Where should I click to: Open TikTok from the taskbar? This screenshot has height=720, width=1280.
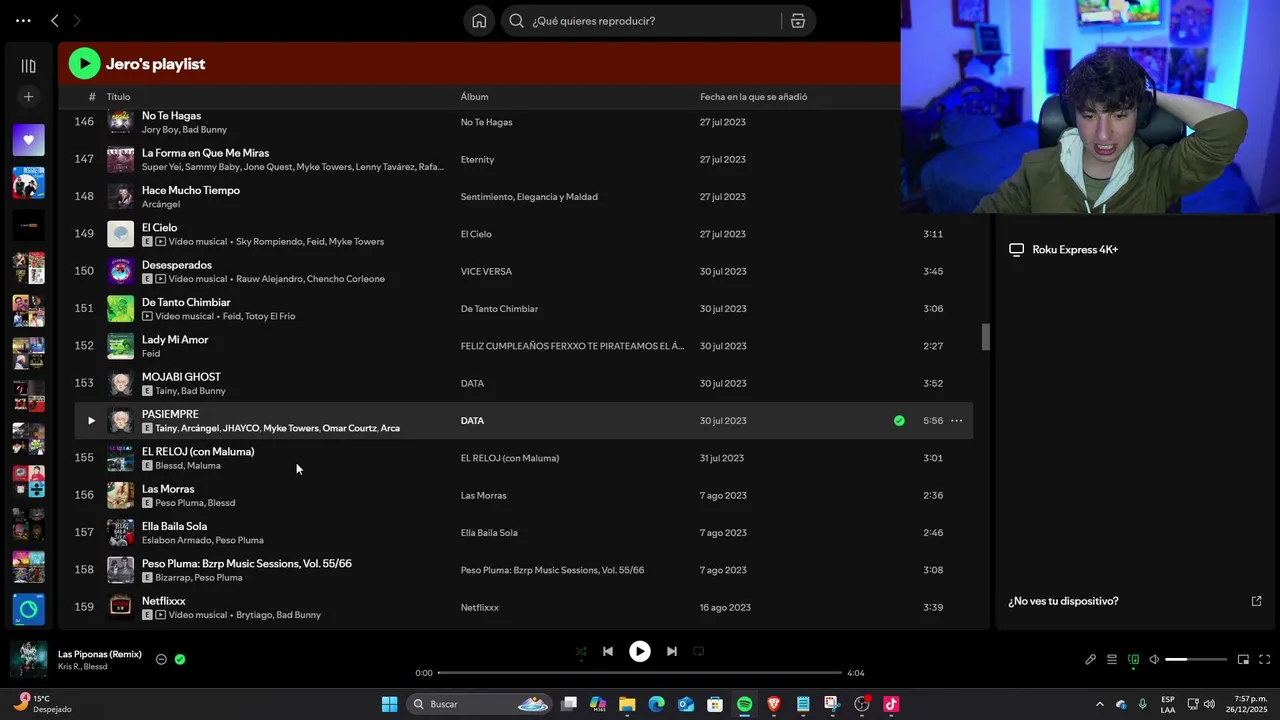[891, 704]
